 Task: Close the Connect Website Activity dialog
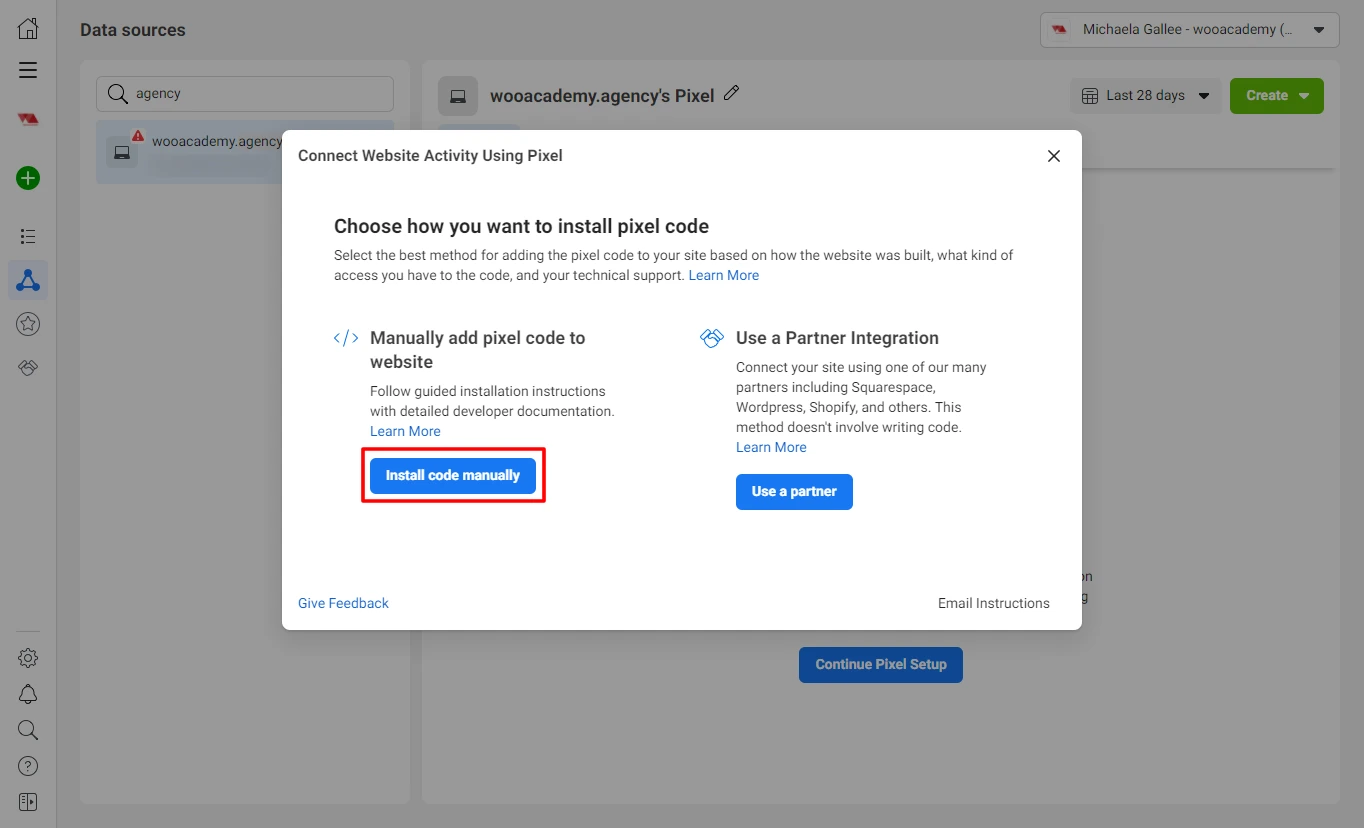tap(1053, 156)
